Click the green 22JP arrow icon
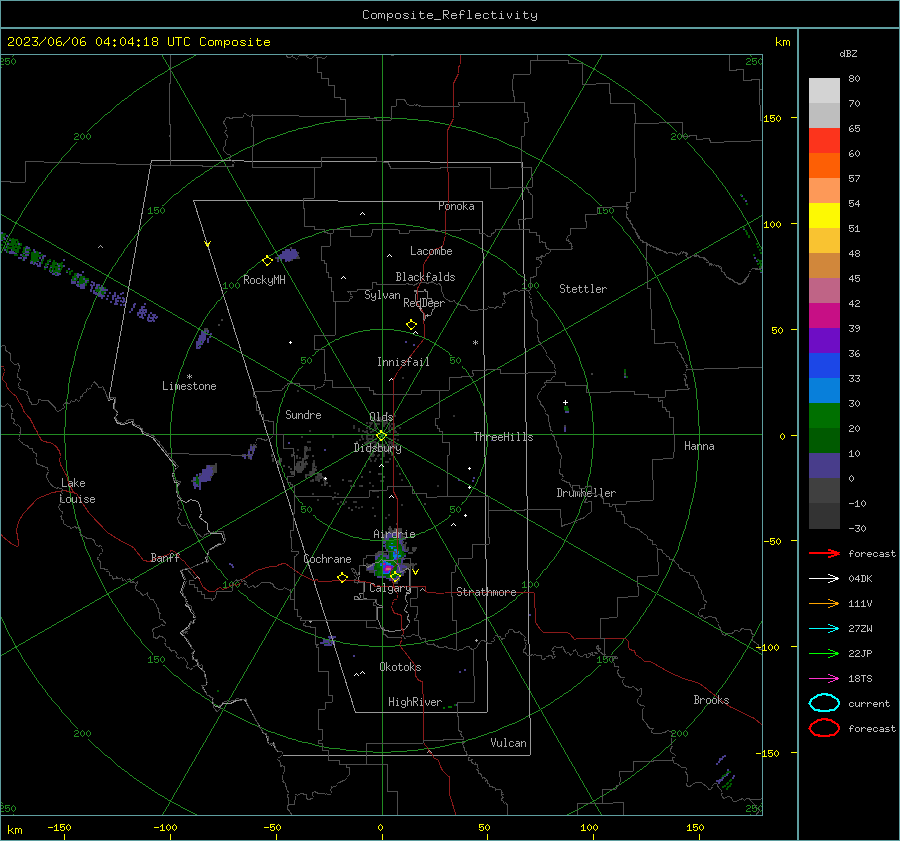This screenshot has height=841, width=900. [x=824, y=653]
